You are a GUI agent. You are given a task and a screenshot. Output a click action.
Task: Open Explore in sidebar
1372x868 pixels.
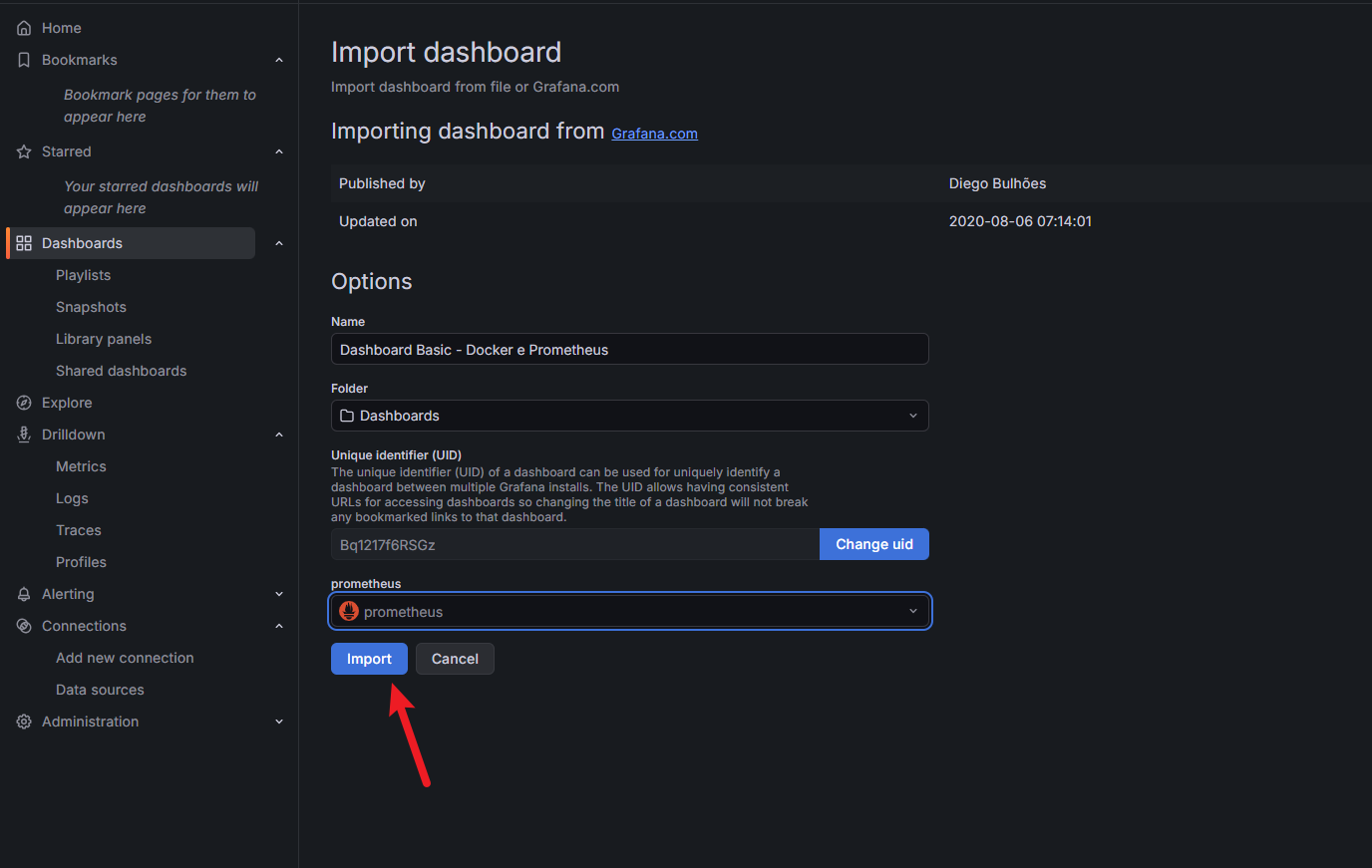pos(67,403)
